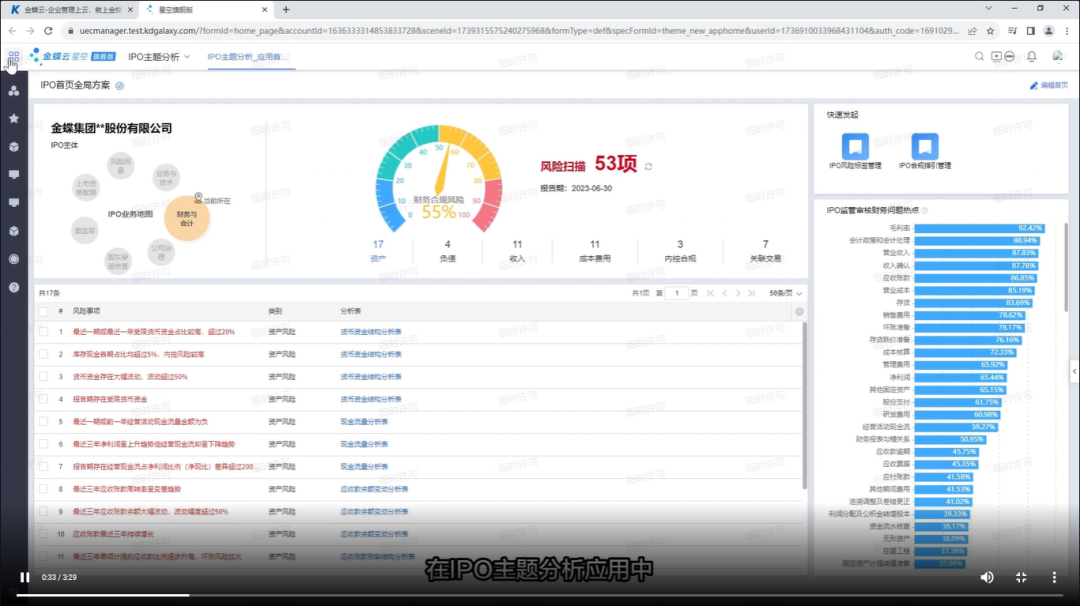Click the refresh icon beside 53项

(648, 167)
